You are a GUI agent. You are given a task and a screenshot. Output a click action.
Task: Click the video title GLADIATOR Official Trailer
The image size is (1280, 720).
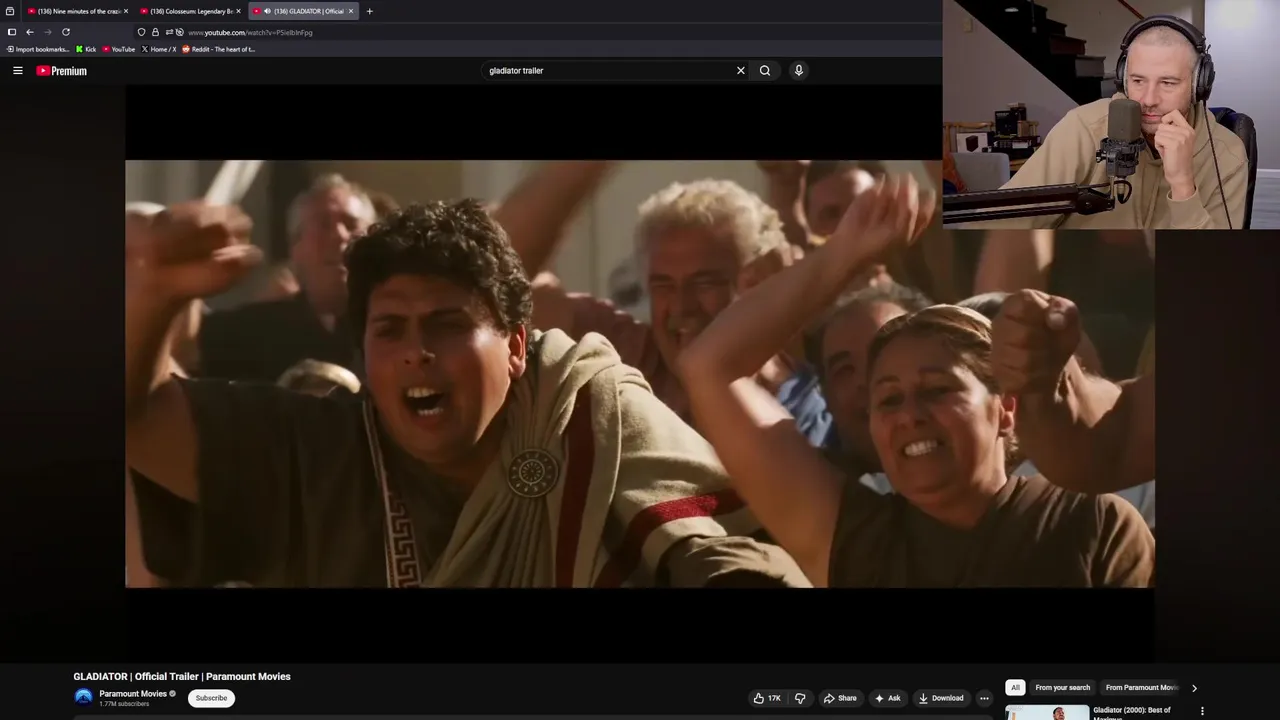point(182,676)
